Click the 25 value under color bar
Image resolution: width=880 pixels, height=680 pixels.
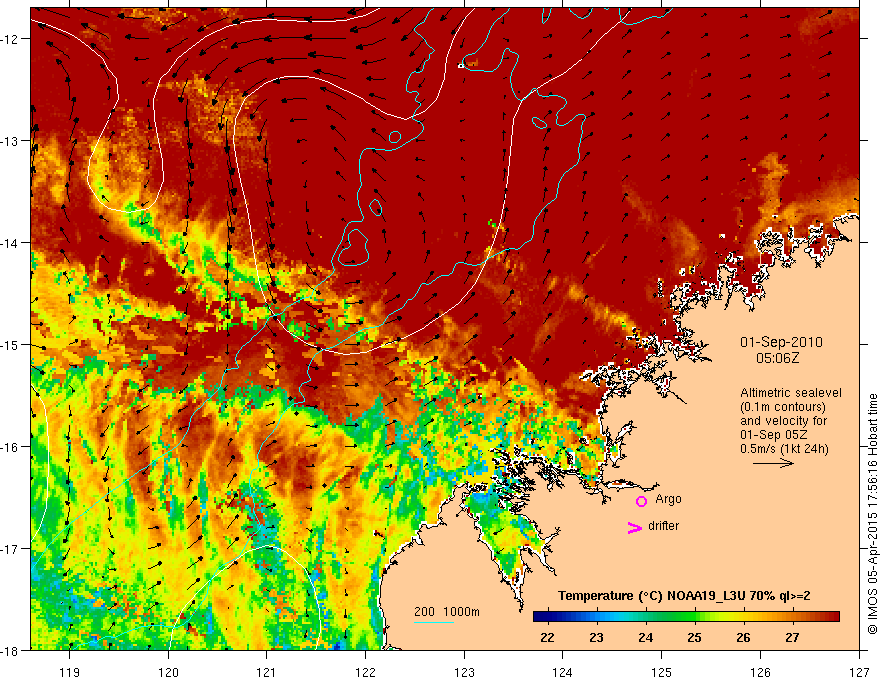694,638
